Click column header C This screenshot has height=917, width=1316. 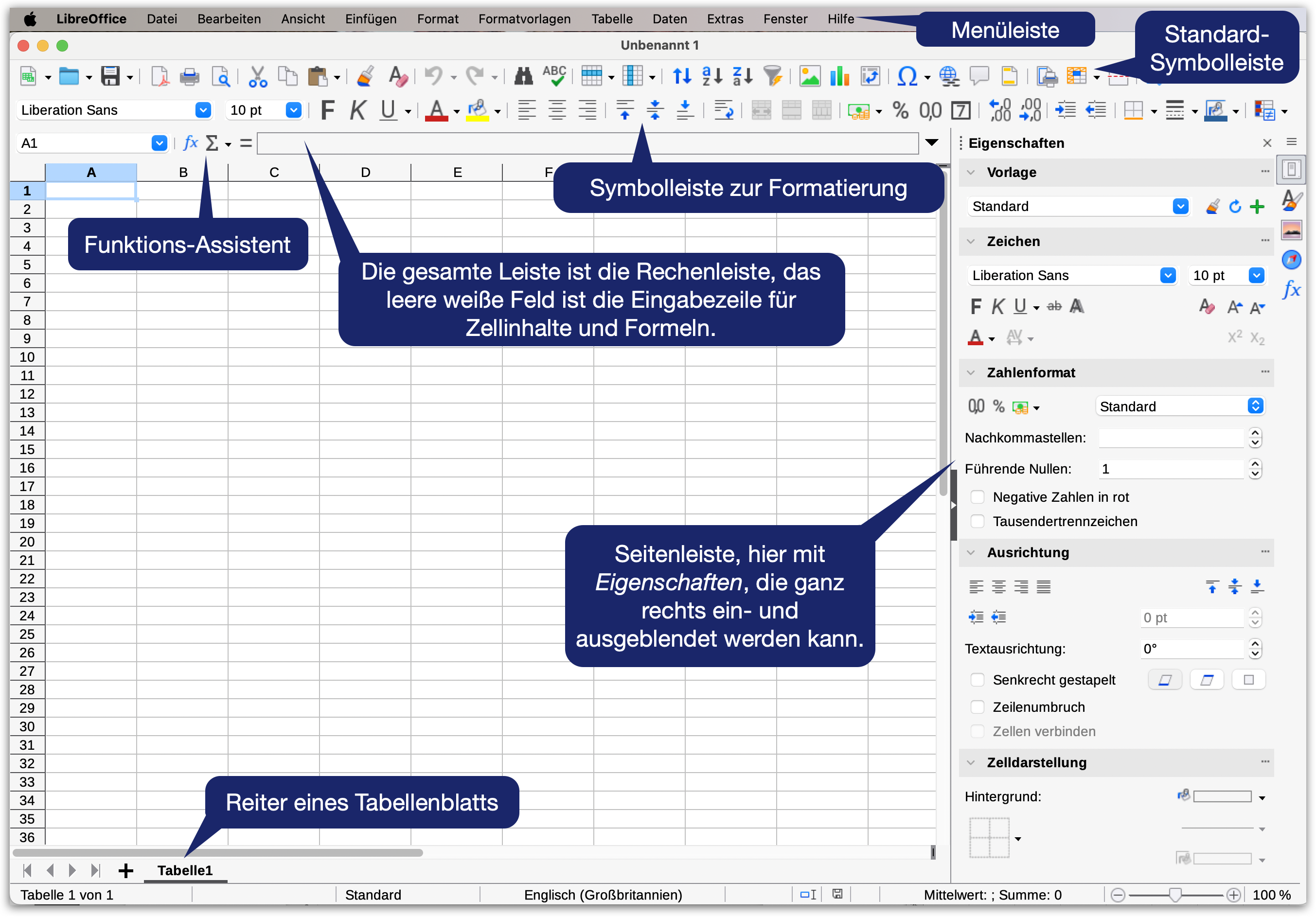pos(274,172)
